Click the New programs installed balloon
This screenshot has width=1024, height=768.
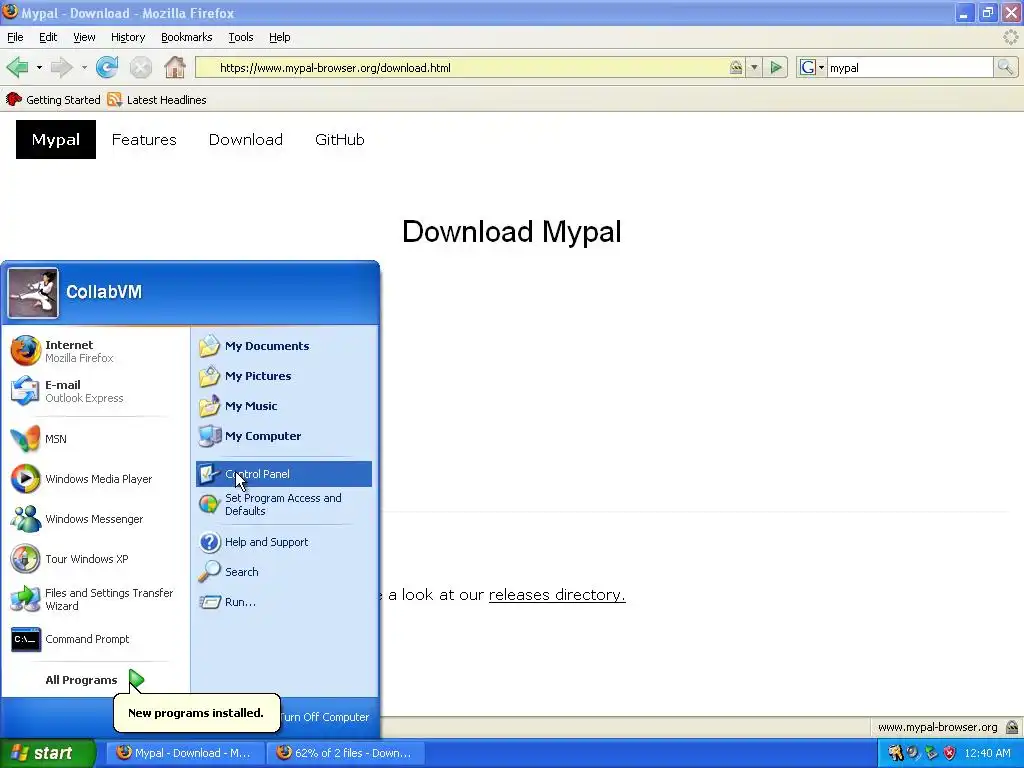tap(196, 712)
